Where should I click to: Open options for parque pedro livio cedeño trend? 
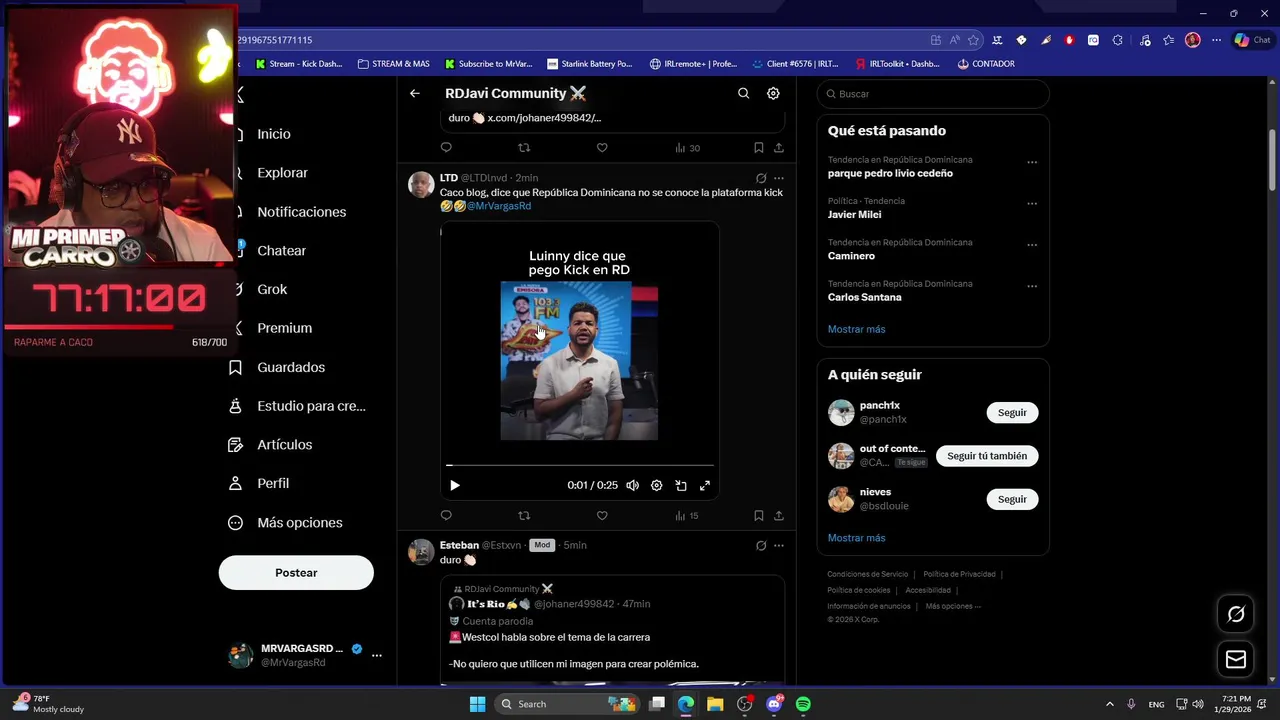coord(1032,162)
